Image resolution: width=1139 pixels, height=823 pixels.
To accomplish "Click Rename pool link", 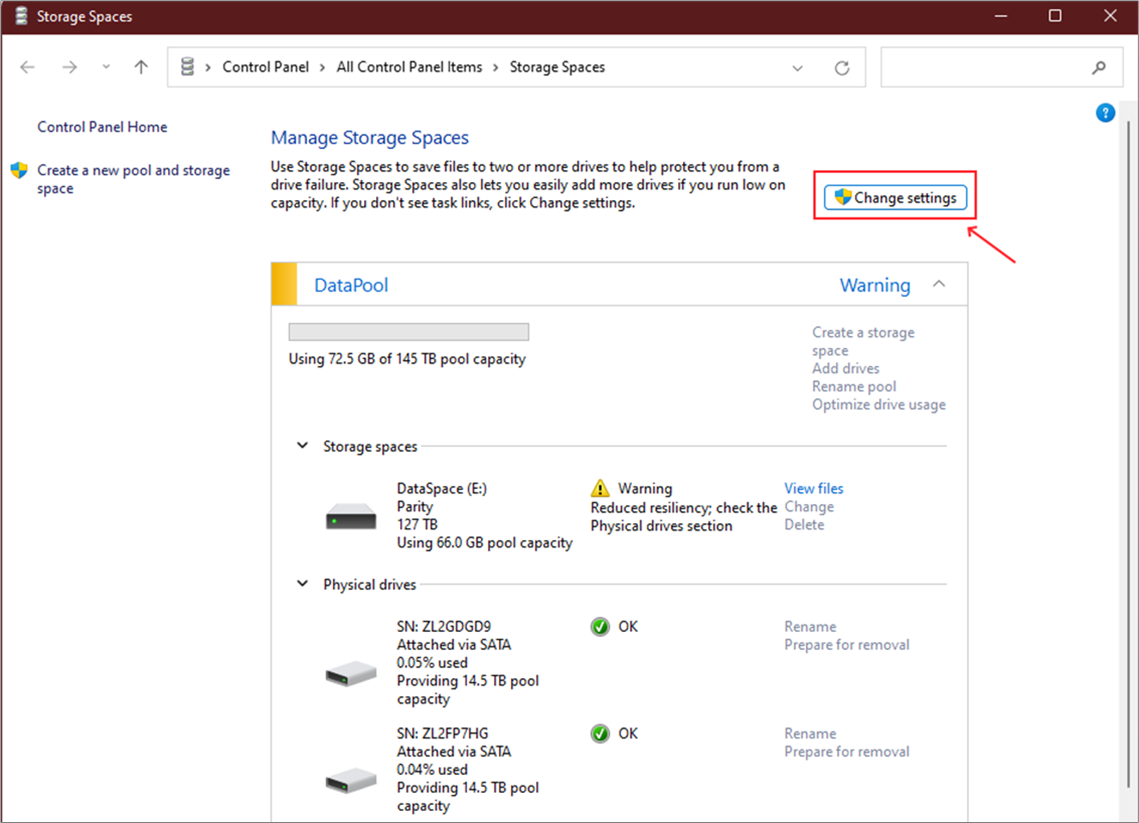I will [x=854, y=386].
